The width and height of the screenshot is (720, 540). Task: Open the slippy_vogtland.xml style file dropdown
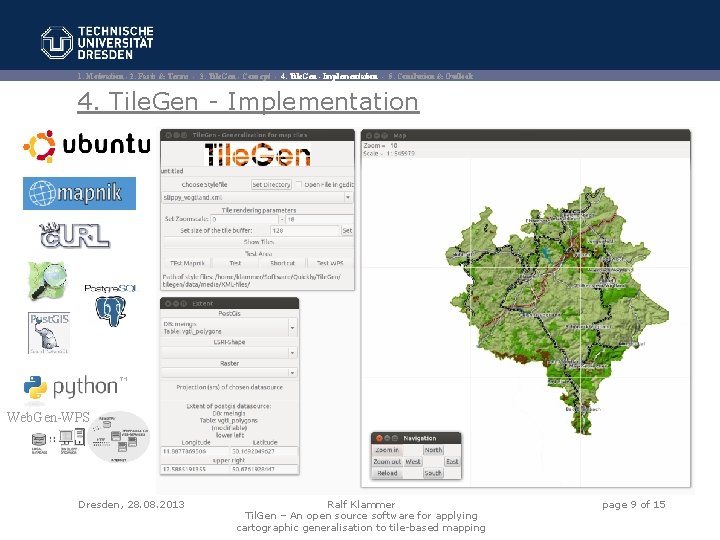tap(258, 197)
